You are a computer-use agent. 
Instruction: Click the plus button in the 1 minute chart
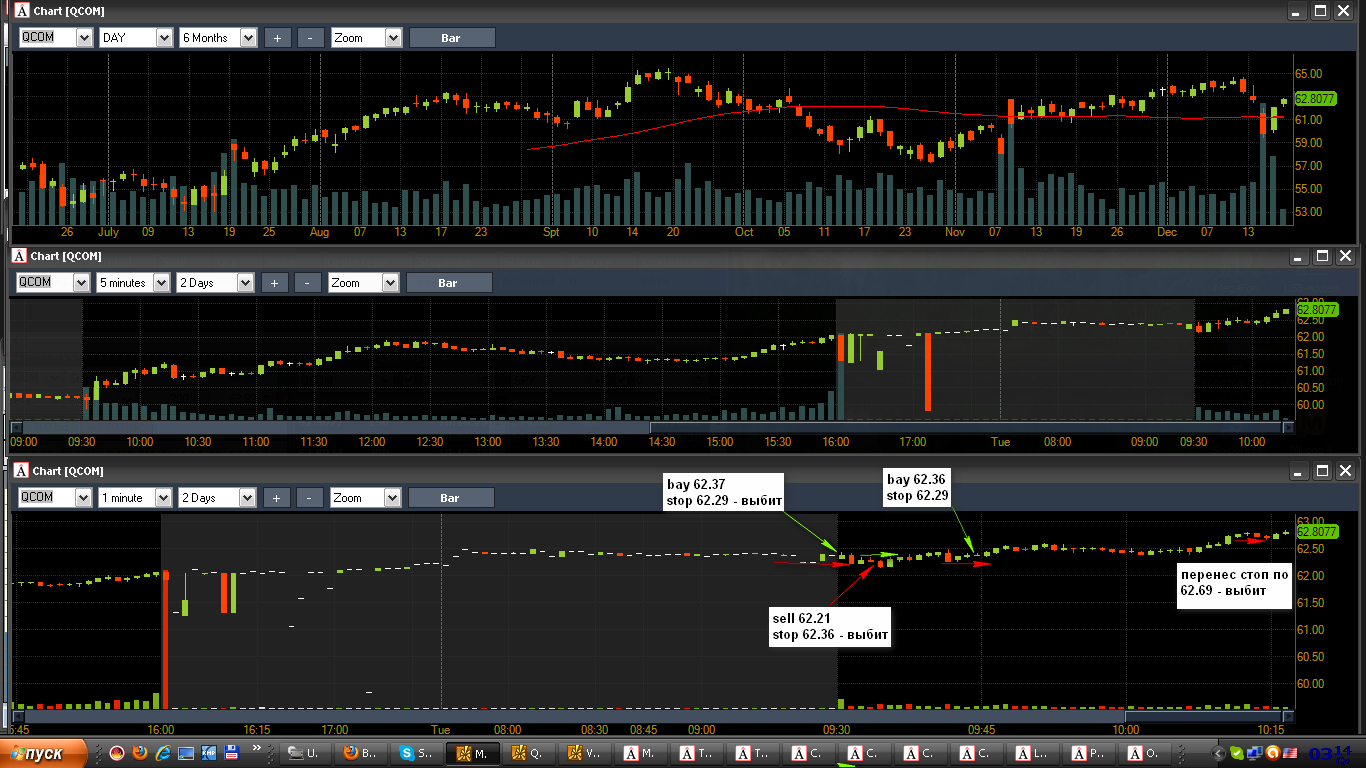[x=276, y=498]
